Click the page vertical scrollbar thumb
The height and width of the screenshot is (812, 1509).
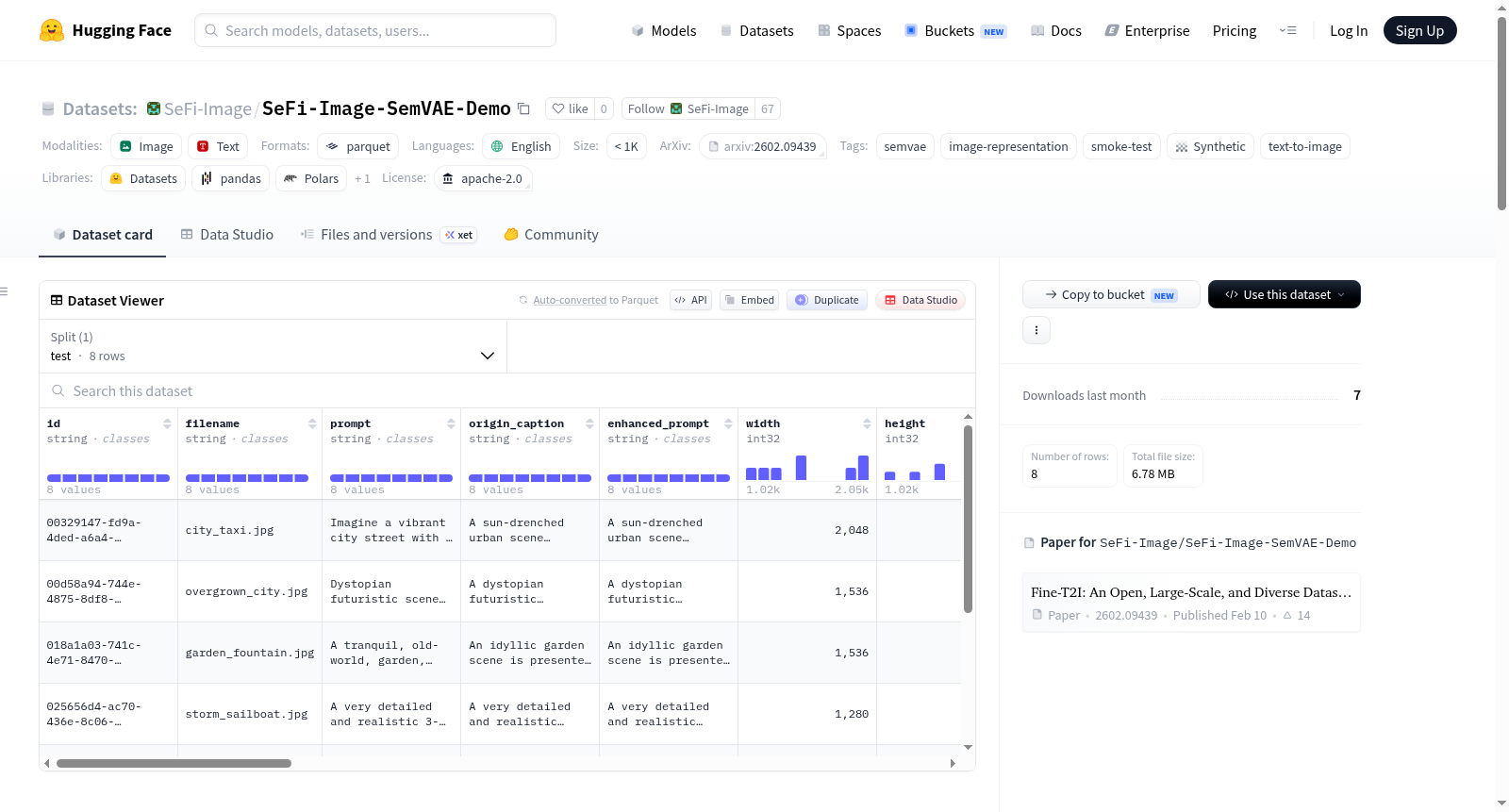[1501, 113]
